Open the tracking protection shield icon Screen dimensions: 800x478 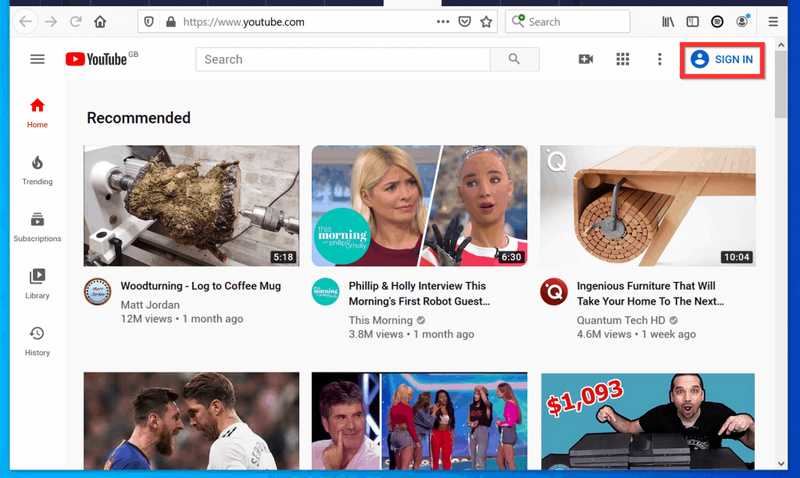point(148,22)
